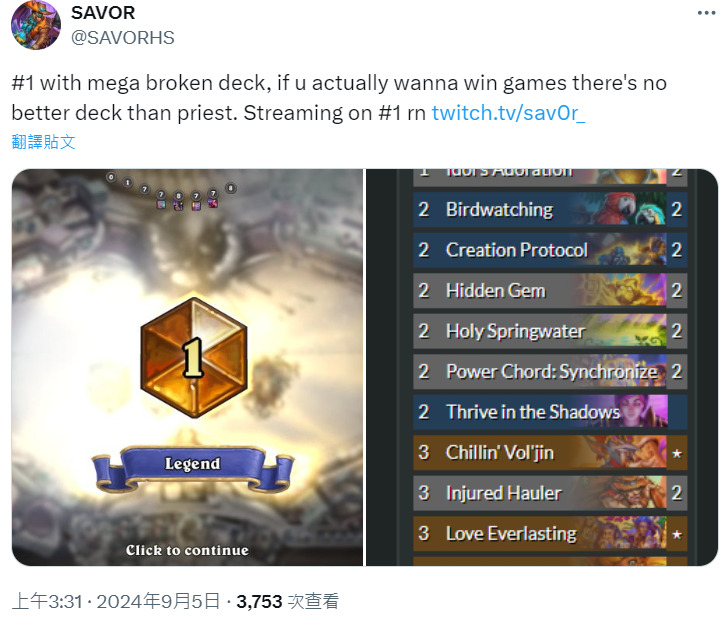
Task: Click the post timestamp 2024年9月5日
Action: 158,601
